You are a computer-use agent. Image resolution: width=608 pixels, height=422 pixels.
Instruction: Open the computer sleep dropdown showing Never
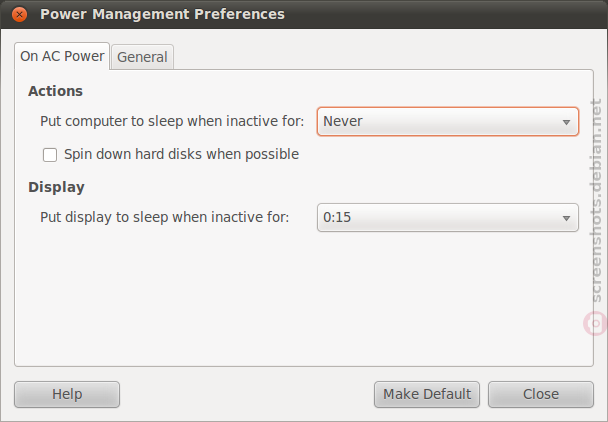coord(448,121)
